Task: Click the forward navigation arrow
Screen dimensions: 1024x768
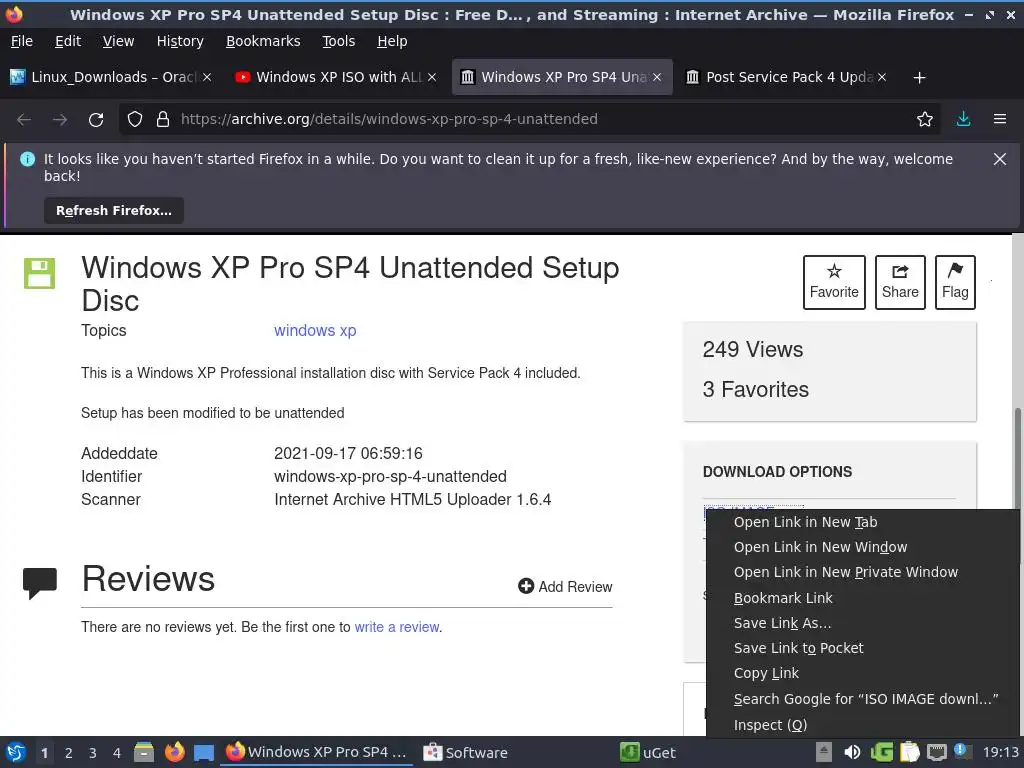Action: [60, 120]
